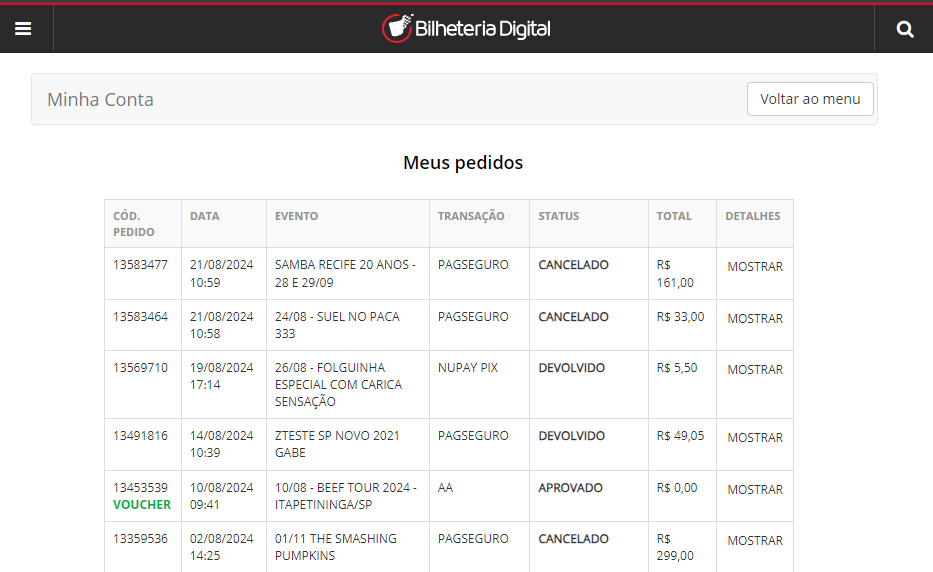Click date 14/08/2024 10:39
This screenshot has height=572, width=933.
coord(221,444)
